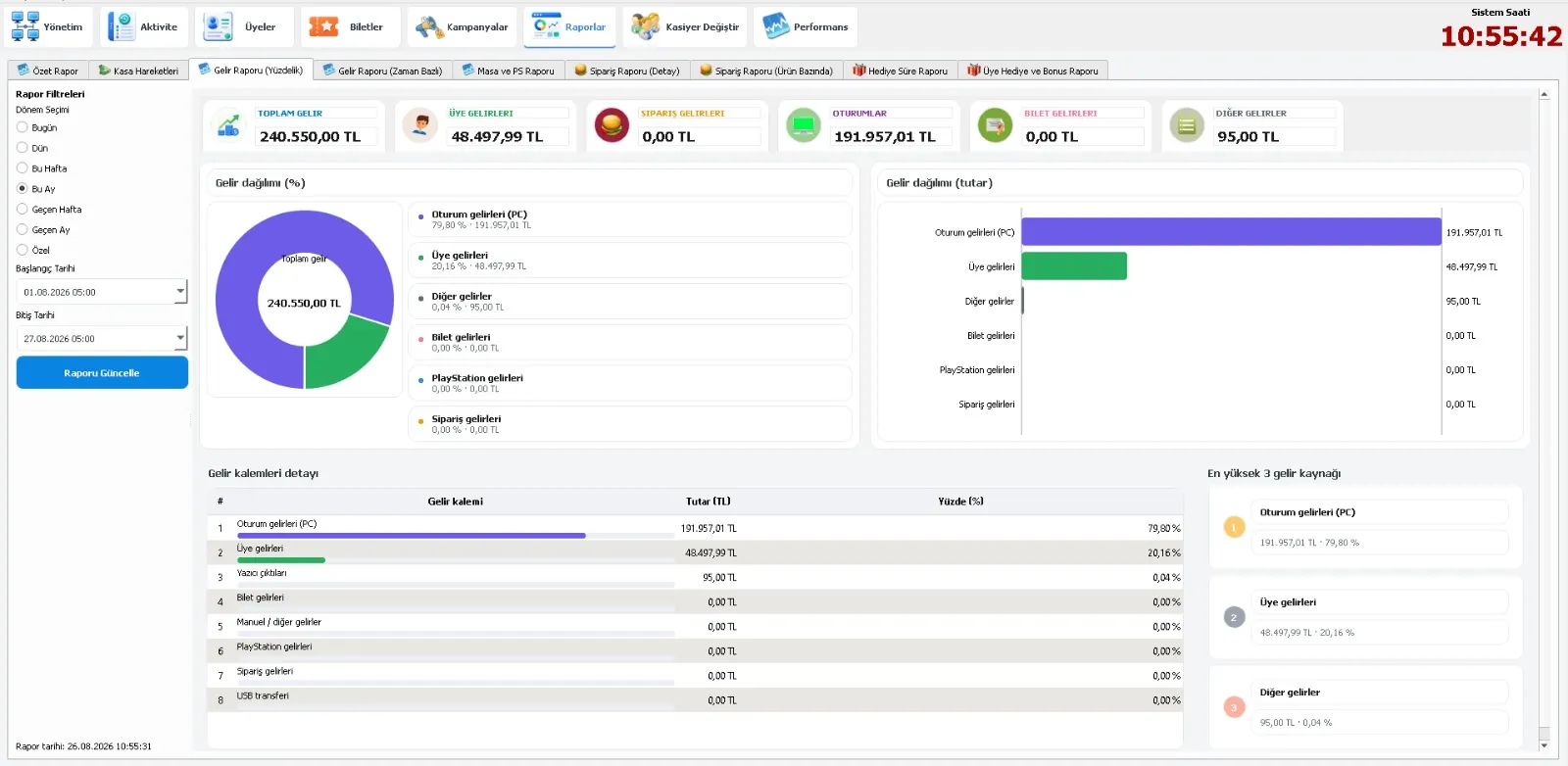Click the Aktivite toolbar icon
The width and height of the screenshot is (1568, 766).
pos(122,26)
